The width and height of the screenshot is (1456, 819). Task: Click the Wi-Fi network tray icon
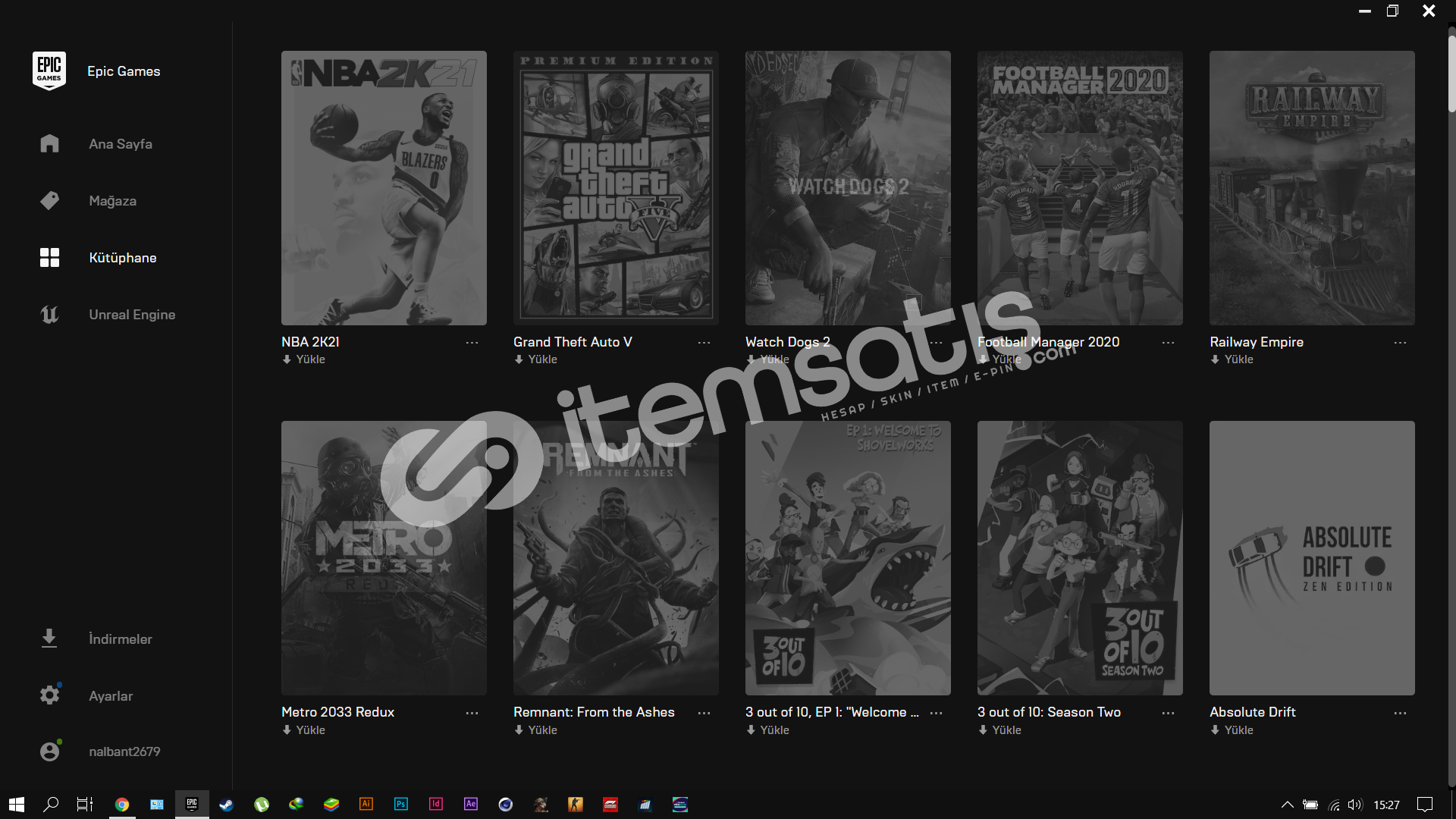point(1334,805)
